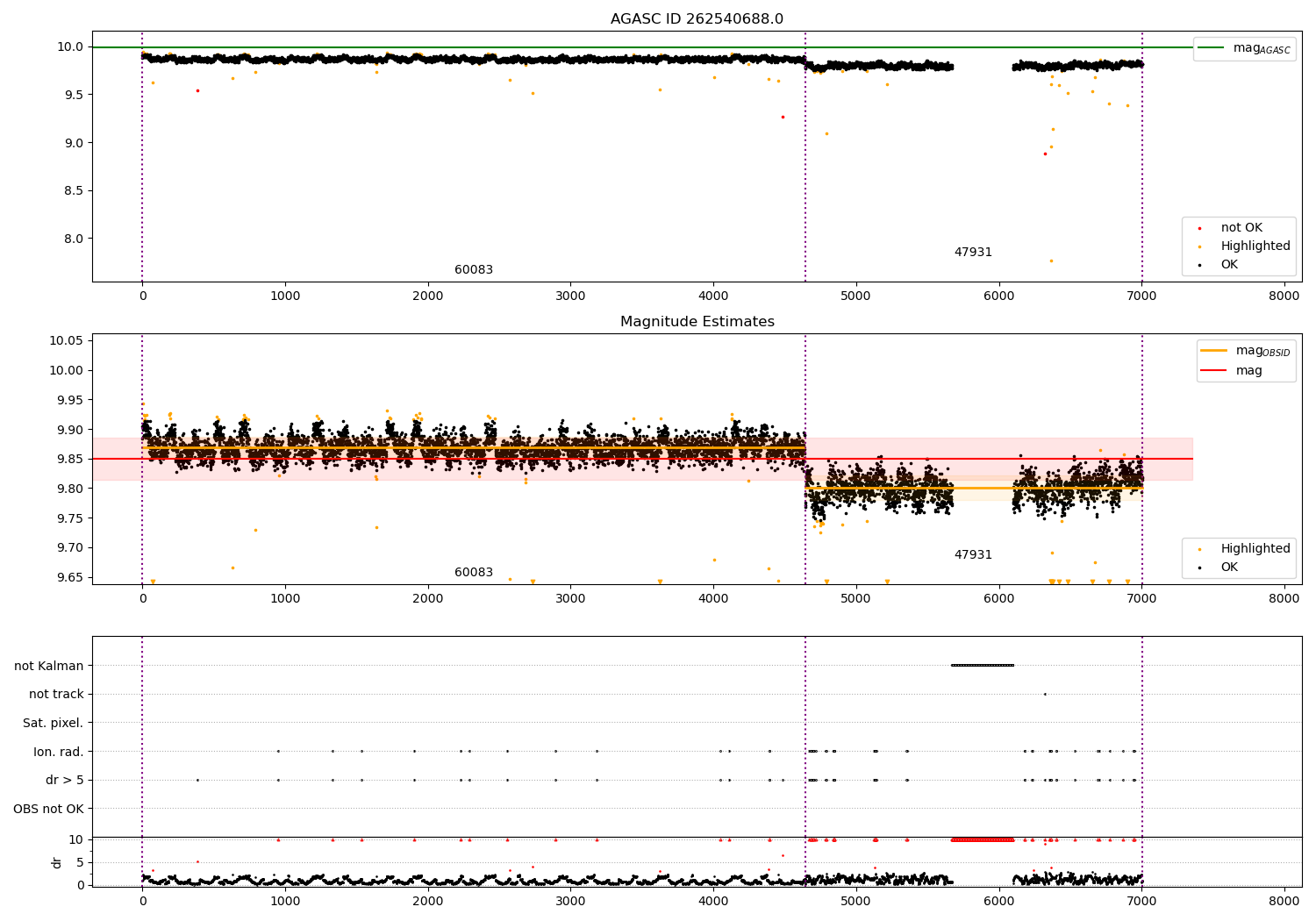Click the x-axis tick '6000' under the bottom plot
The height and width of the screenshot is (921, 1316).
coord(998,902)
